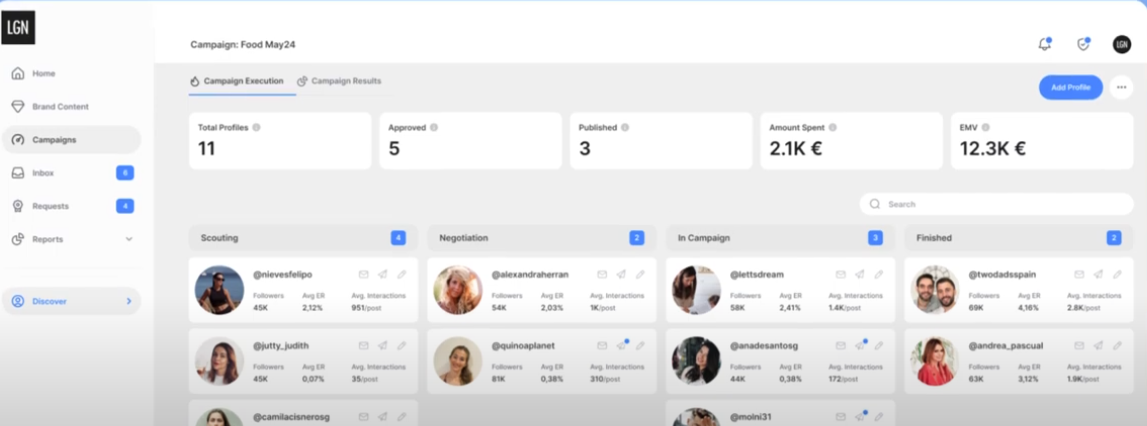Viewport: 1147px width, 426px height.
Task: Click the Finished column count badge
Action: pyautogui.click(x=1113, y=238)
